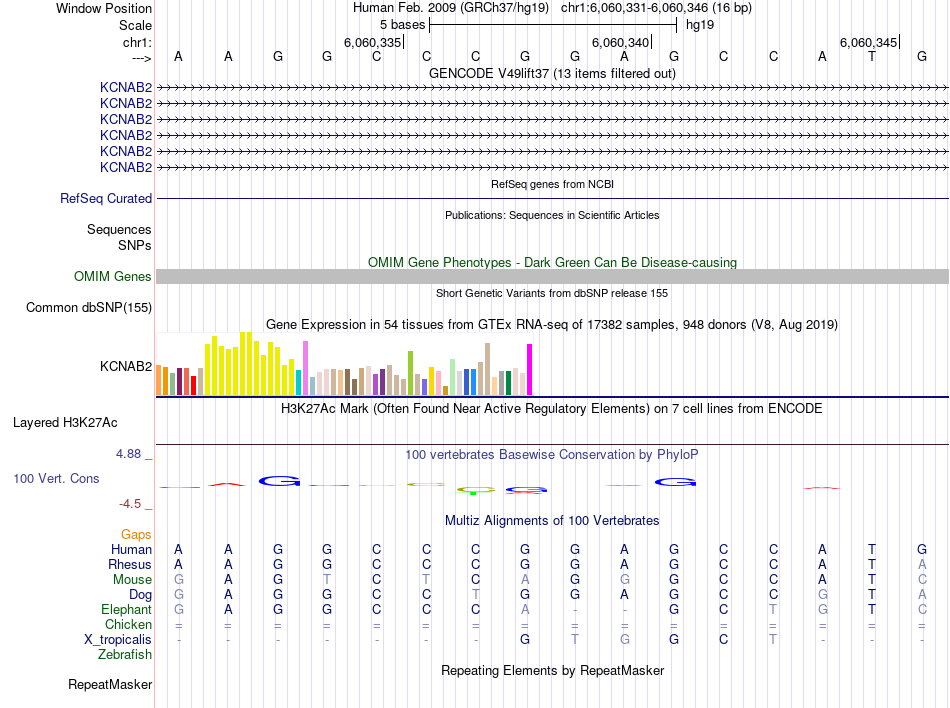Click the GENCODE V49lift37 track title

[x=552, y=73]
